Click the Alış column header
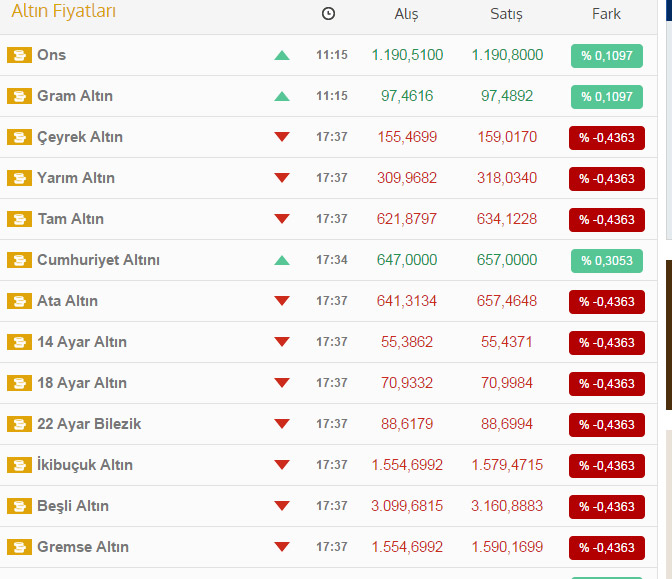672x579 pixels. pos(407,14)
